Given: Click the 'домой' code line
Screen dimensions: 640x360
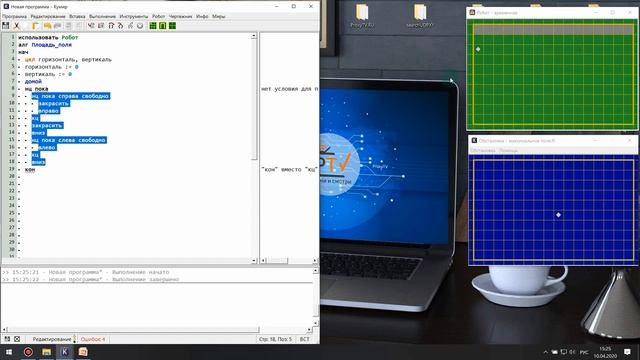Looking at the screenshot, I should [33, 82].
